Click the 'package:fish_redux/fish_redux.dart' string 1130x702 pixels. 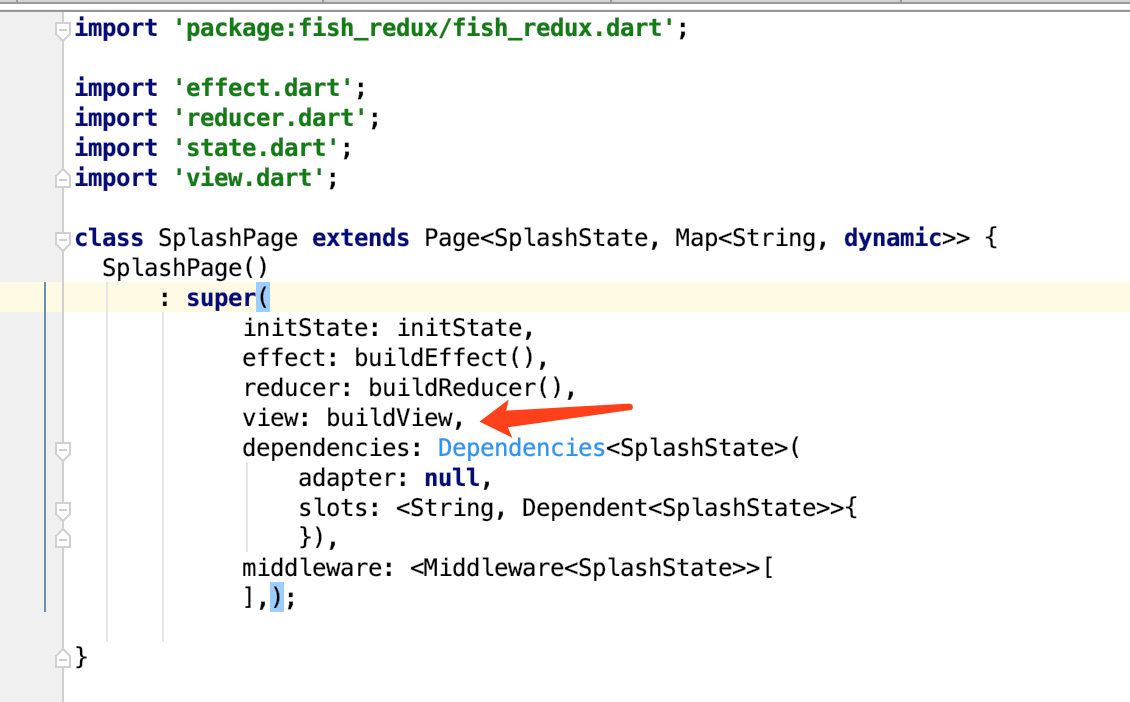(424, 28)
